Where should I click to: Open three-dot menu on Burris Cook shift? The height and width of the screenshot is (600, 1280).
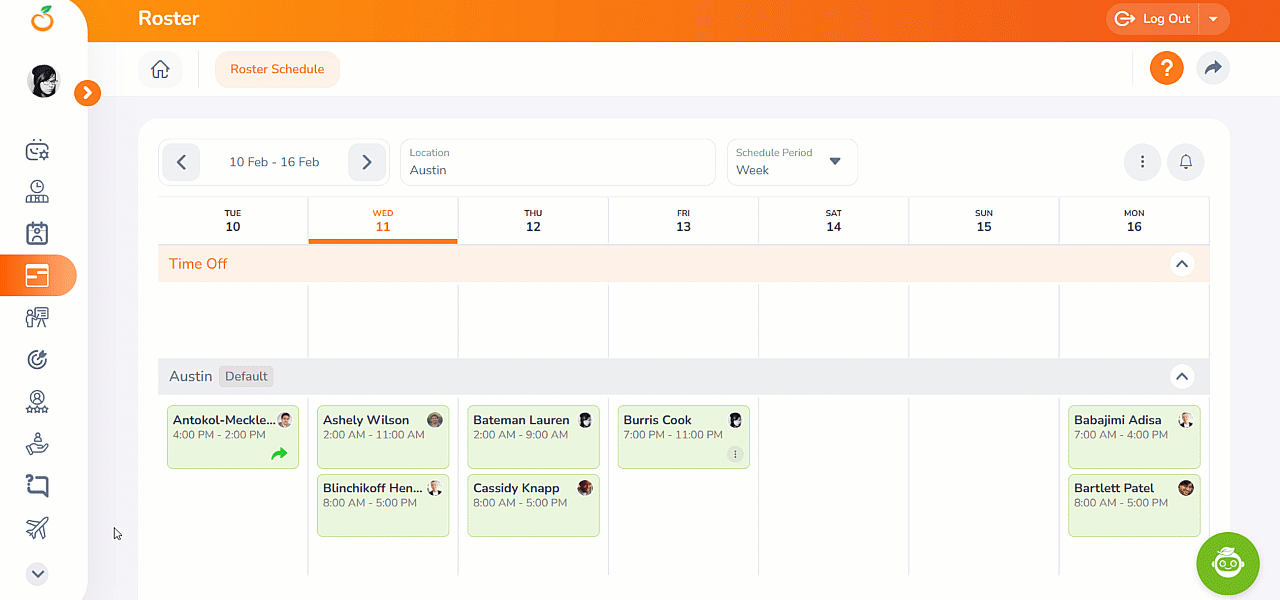coord(735,454)
